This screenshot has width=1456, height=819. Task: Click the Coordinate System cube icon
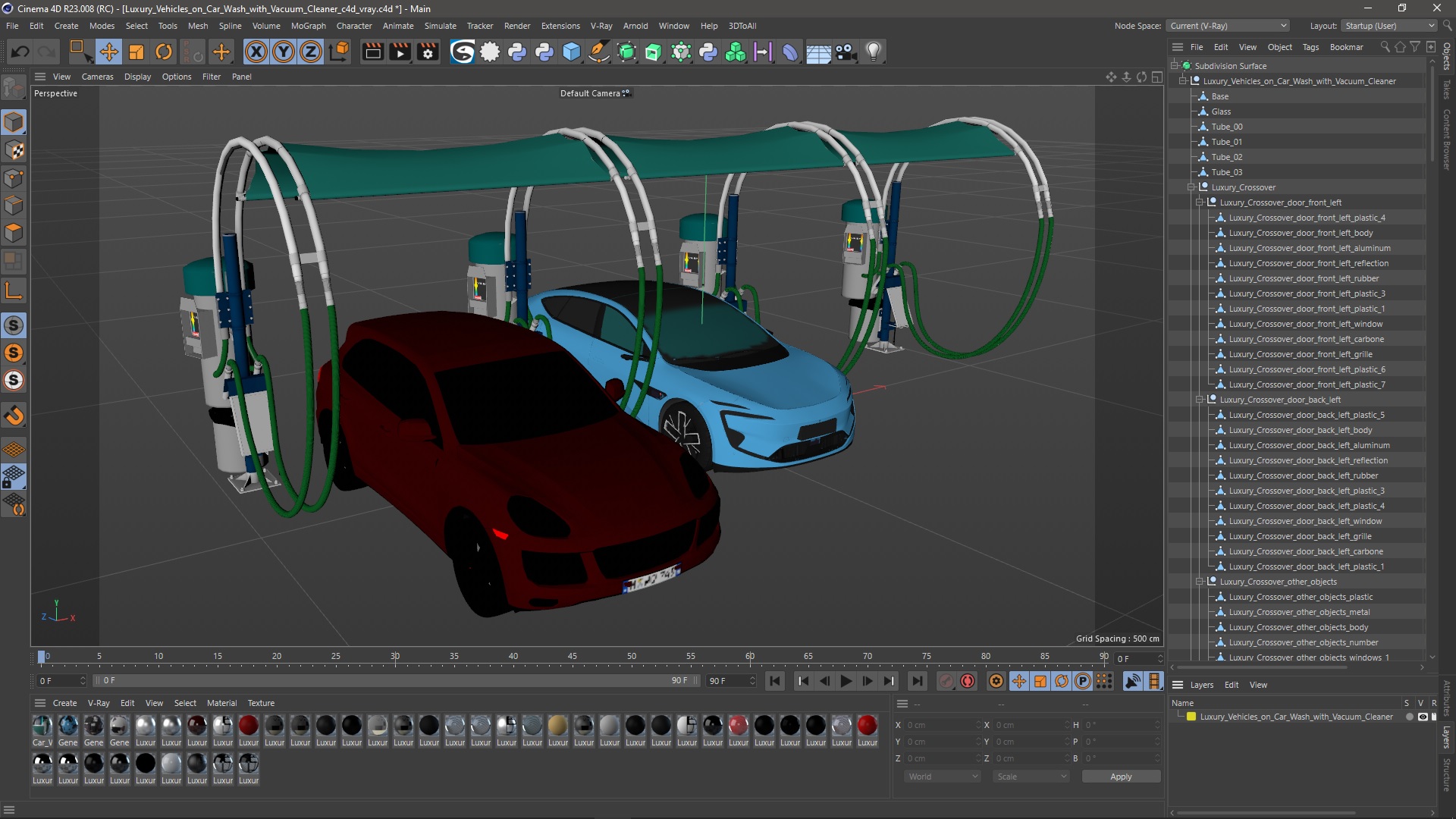coord(340,52)
